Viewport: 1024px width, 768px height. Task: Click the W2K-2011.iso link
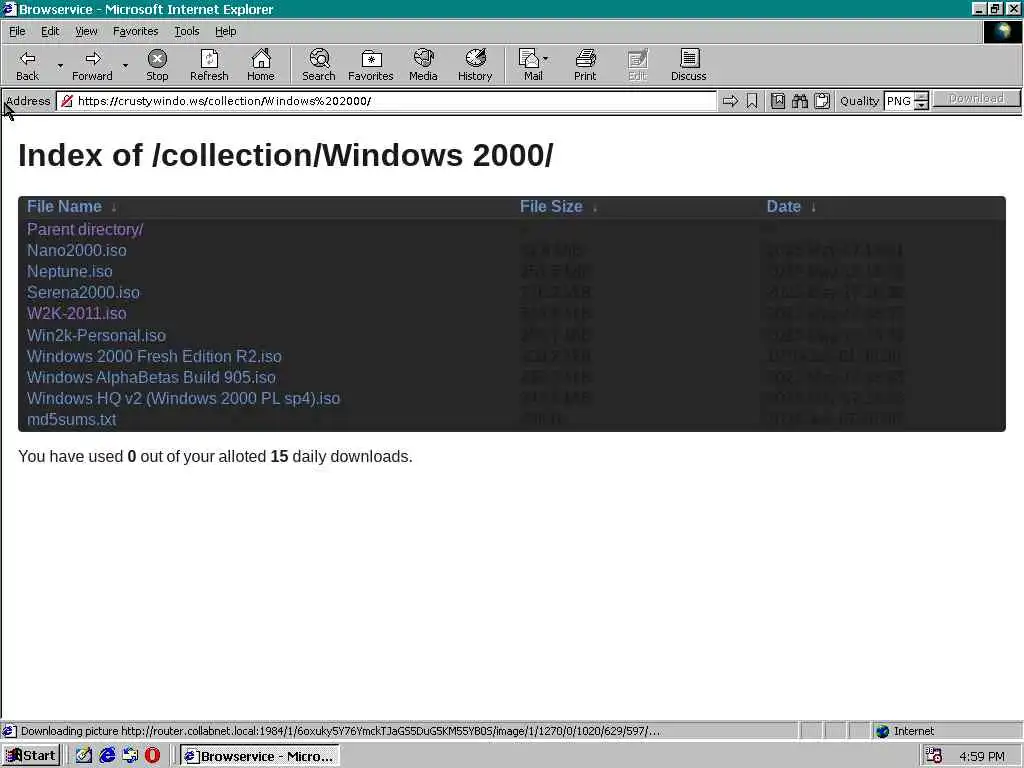coord(76,313)
